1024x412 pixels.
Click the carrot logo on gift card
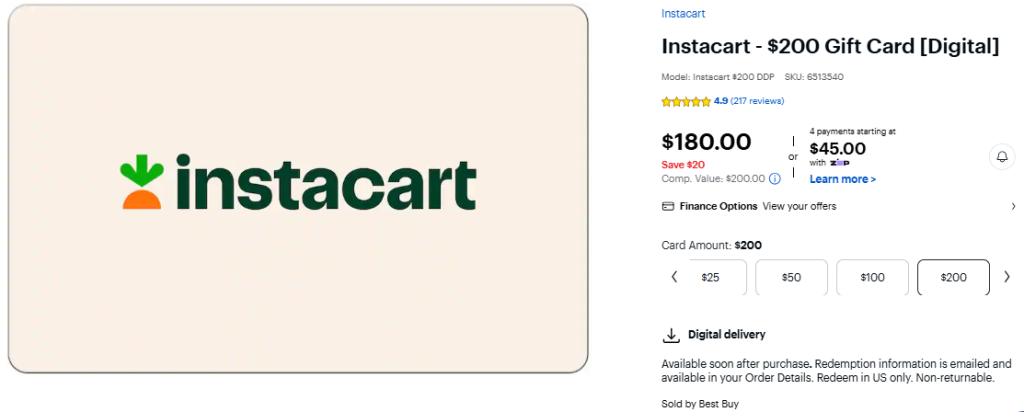pos(142,182)
